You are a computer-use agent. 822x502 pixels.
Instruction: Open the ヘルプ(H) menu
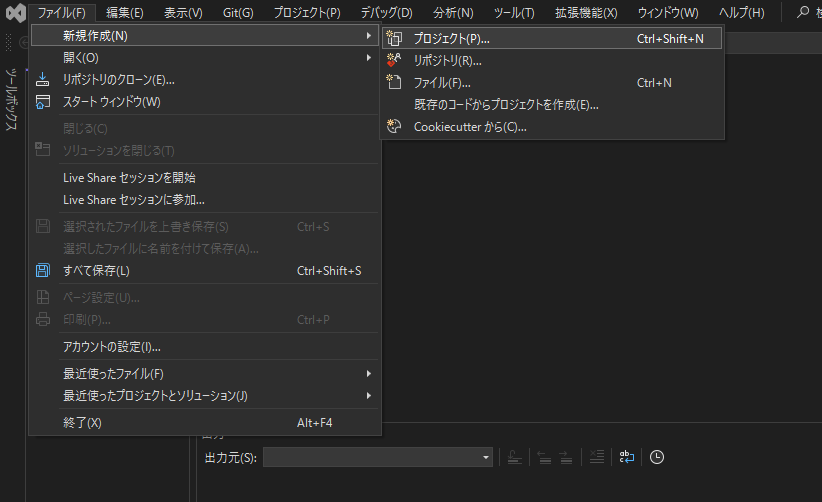pos(741,13)
